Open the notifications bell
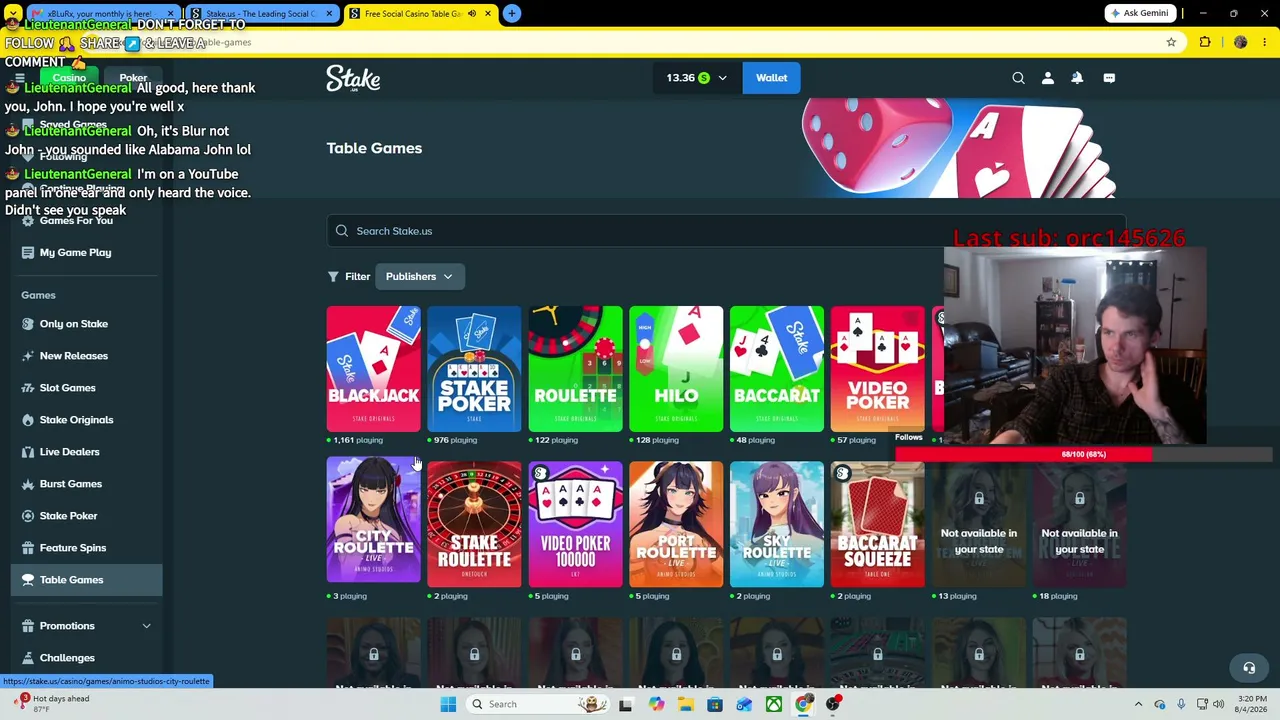This screenshot has width=1280, height=720. [1077, 78]
